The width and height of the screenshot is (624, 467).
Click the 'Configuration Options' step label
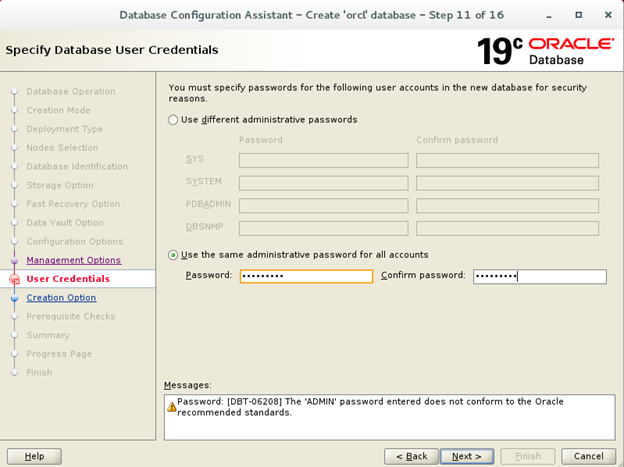click(75, 241)
